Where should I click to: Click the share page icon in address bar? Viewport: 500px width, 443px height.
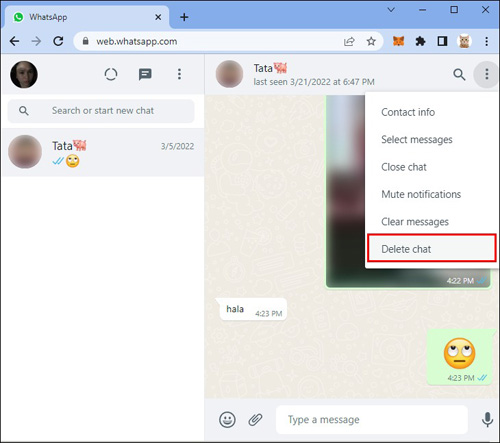point(349,41)
